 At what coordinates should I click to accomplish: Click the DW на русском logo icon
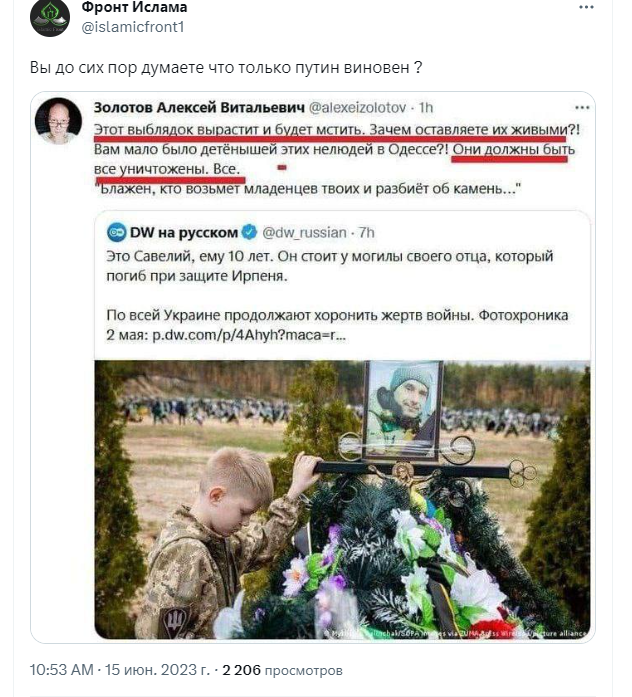(x=116, y=232)
